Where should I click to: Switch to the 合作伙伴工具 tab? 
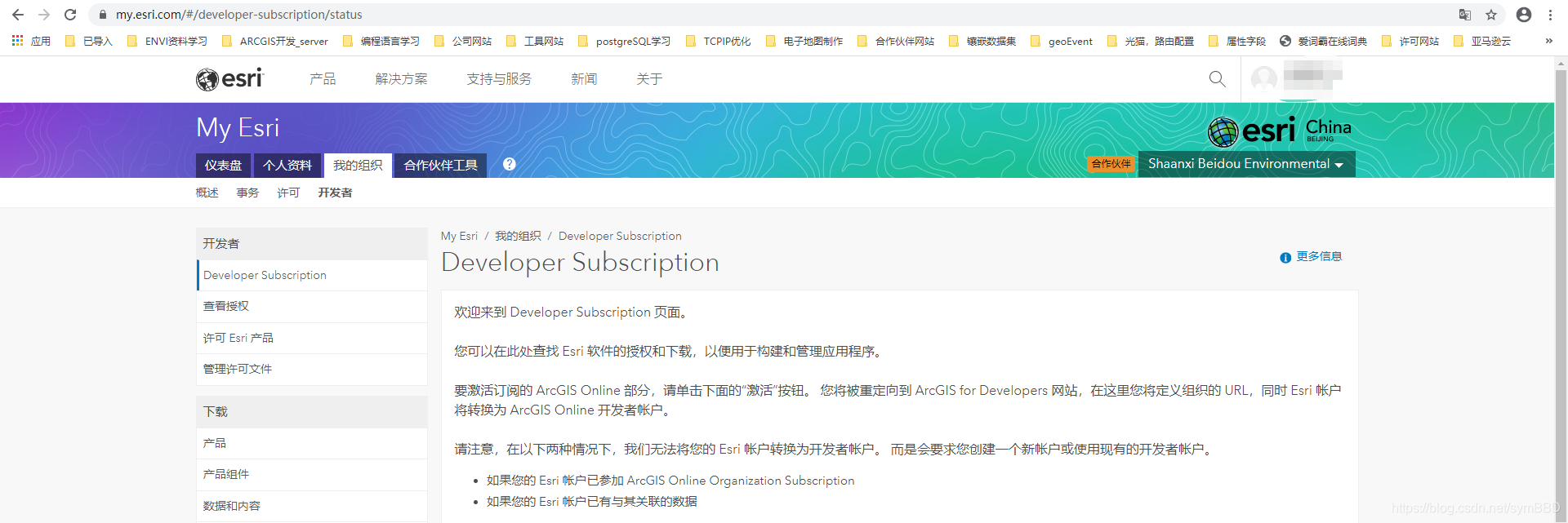(x=441, y=165)
